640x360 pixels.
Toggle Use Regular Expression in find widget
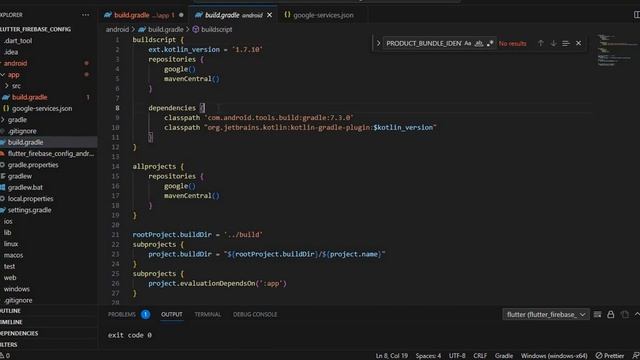pyautogui.click(x=490, y=43)
